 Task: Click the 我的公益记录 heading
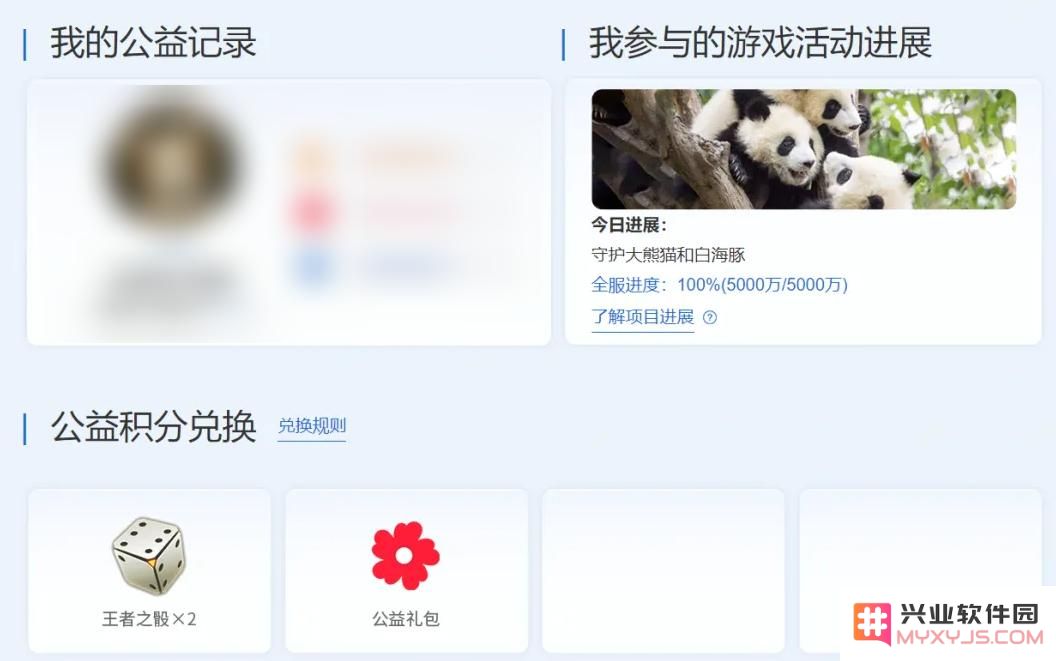(153, 43)
